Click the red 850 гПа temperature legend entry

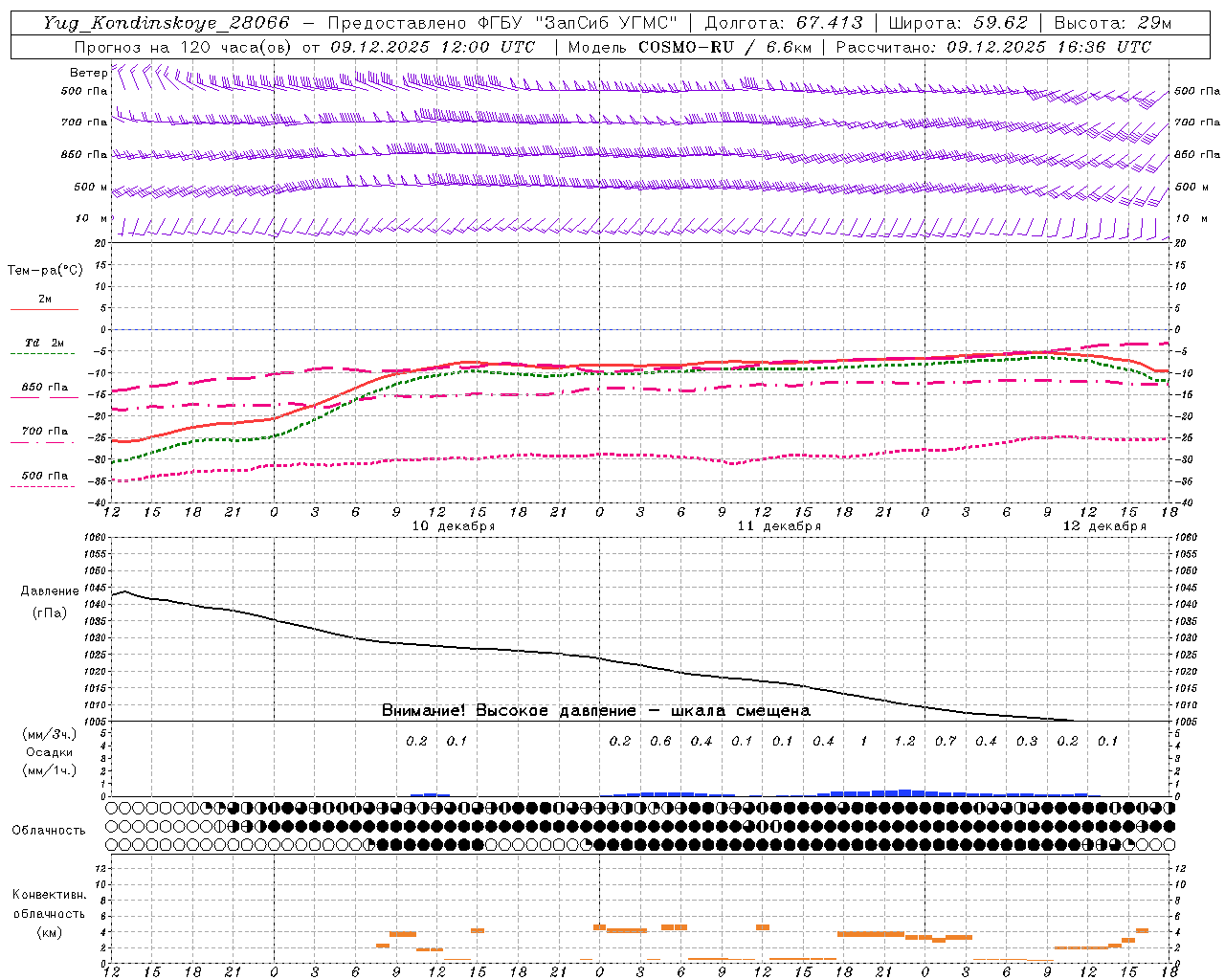[x=44, y=388]
